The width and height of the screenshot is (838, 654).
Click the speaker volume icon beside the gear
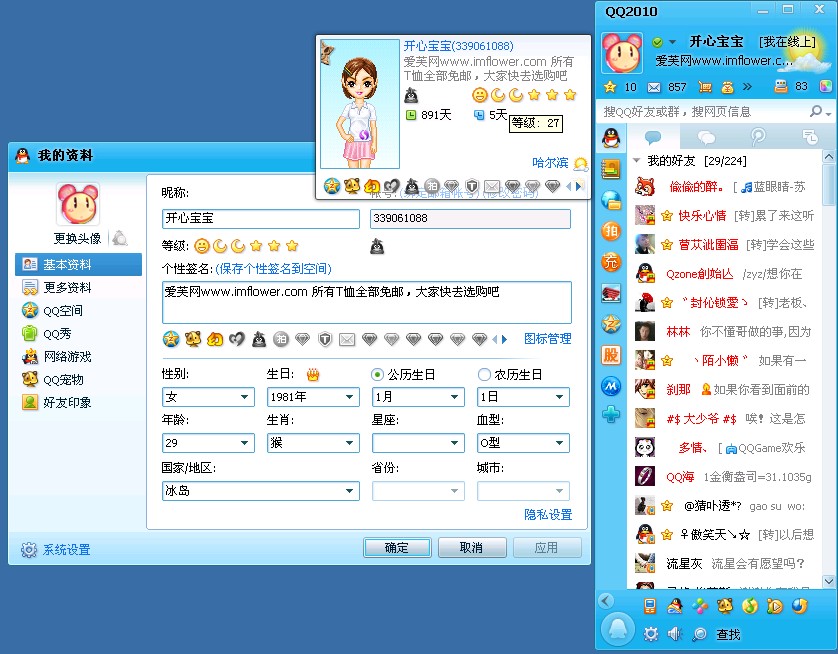[x=672, y=633]
